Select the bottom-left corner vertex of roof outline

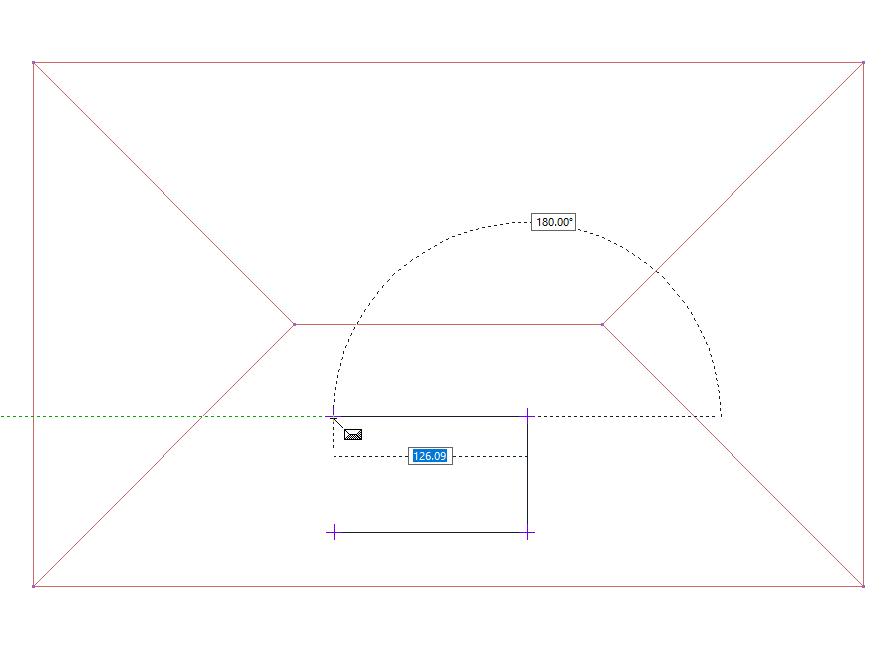[x=34, y=586]
